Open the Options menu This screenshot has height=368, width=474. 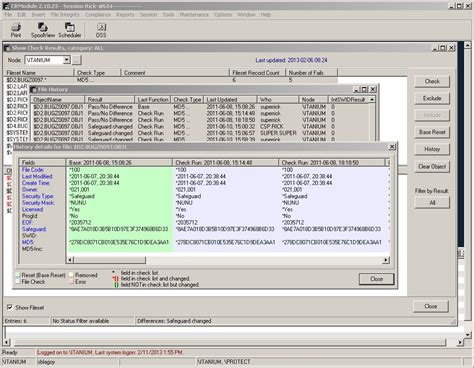pyautogui.click(x=223, y=15)
